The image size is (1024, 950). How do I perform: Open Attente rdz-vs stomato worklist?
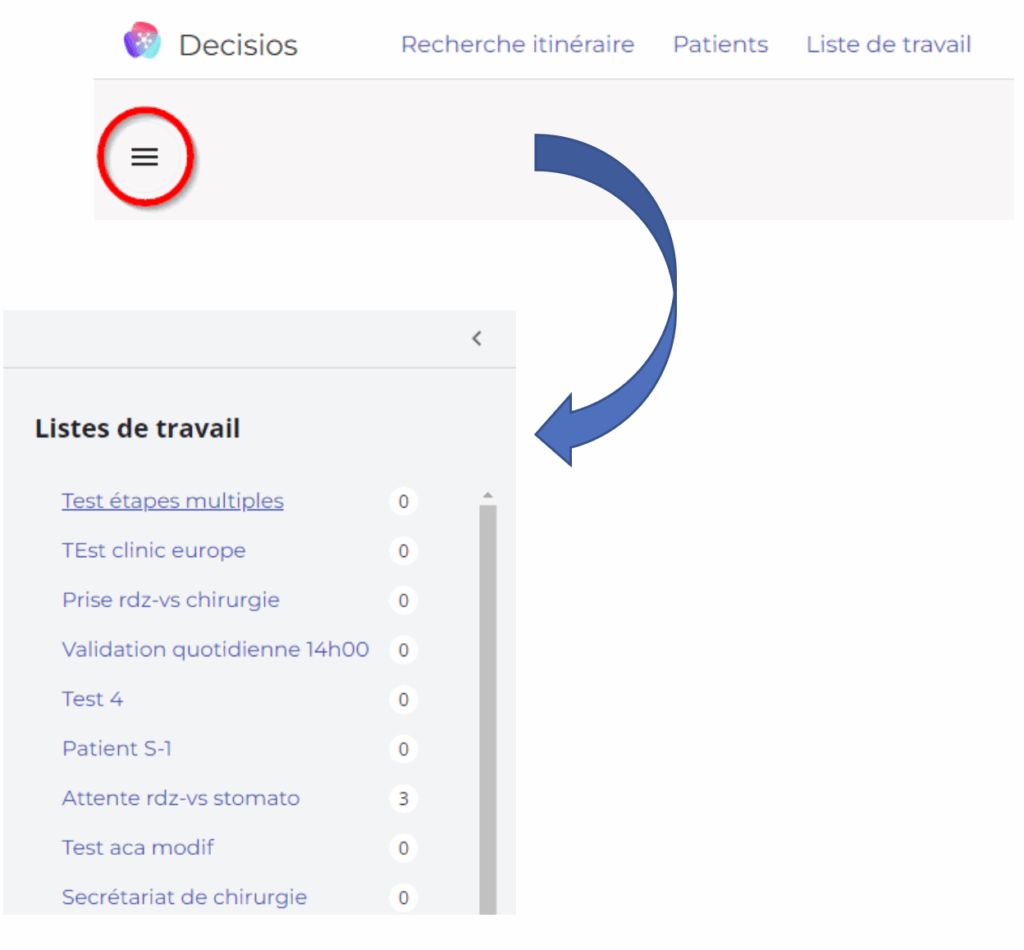180,798
